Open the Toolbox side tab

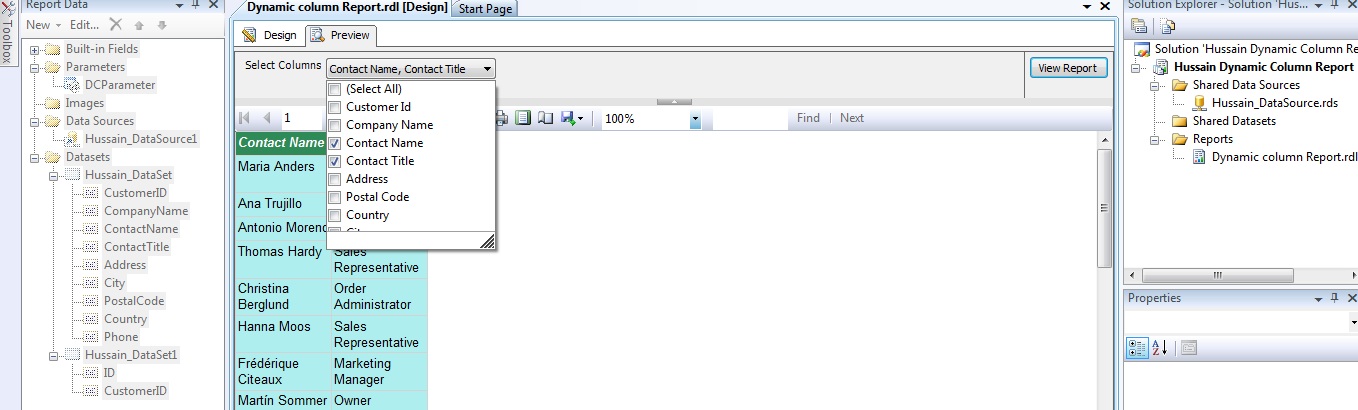point(8,33)
